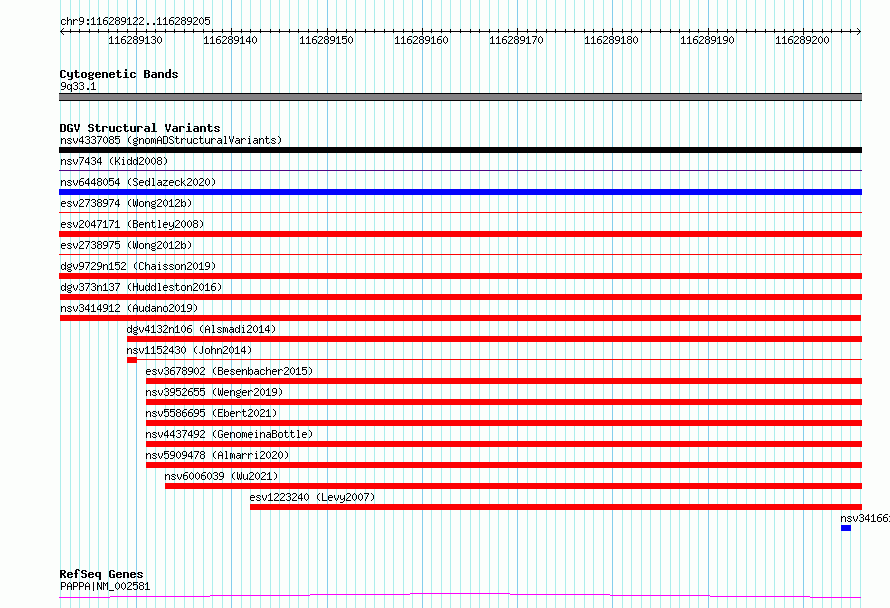Click the nsv5586695 (Ebert2021) label
This screenshot has height=608, width=890.
point(211,413)
